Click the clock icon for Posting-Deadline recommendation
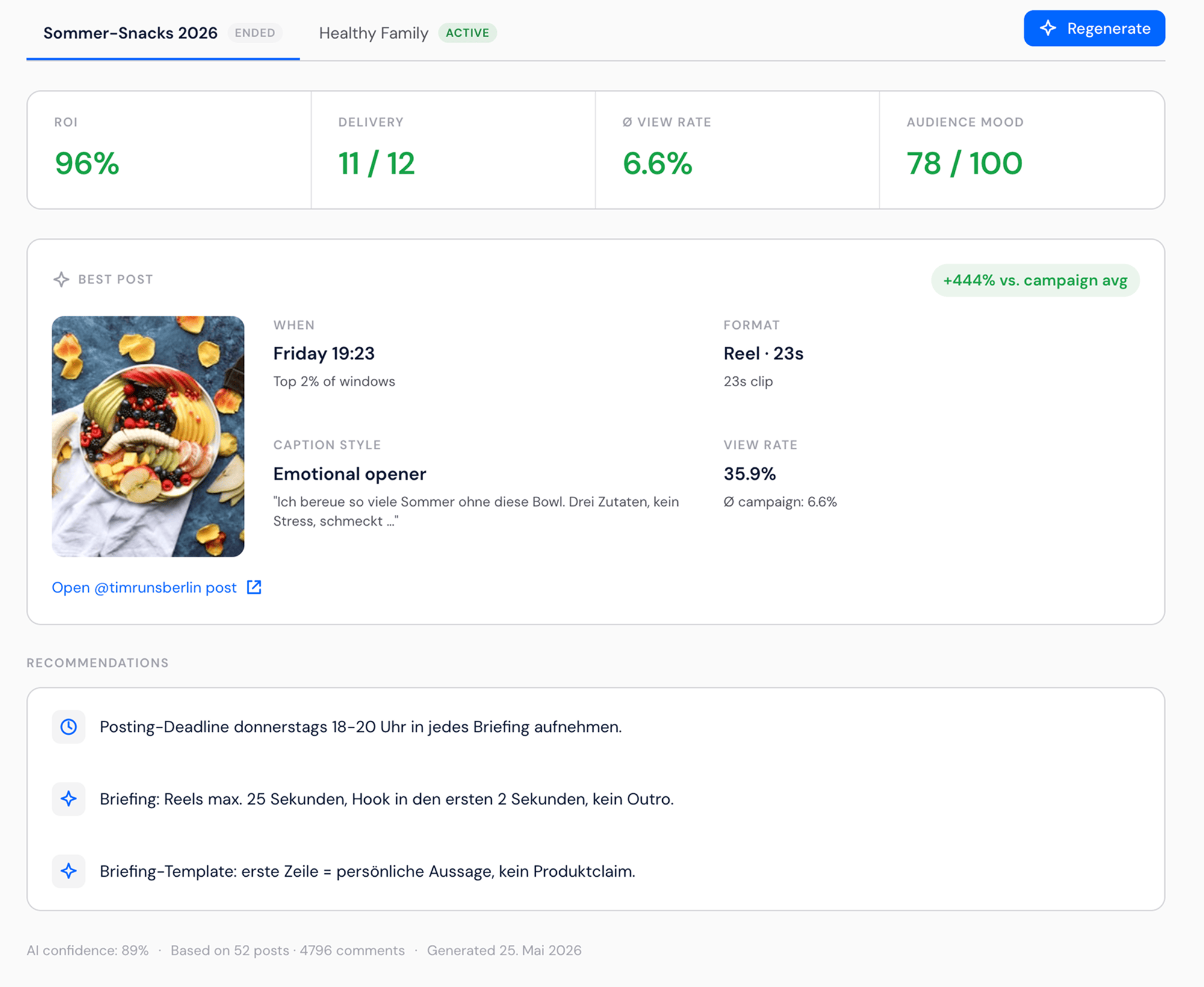Image resolution: width=1204 pixels, height=987 pixels. point(69,727)
